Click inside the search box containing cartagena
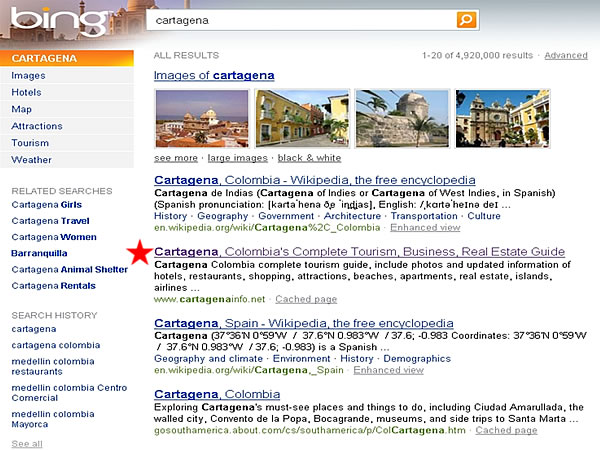The width and height of the screenshot is (600, 450). [x=300, y=20]
